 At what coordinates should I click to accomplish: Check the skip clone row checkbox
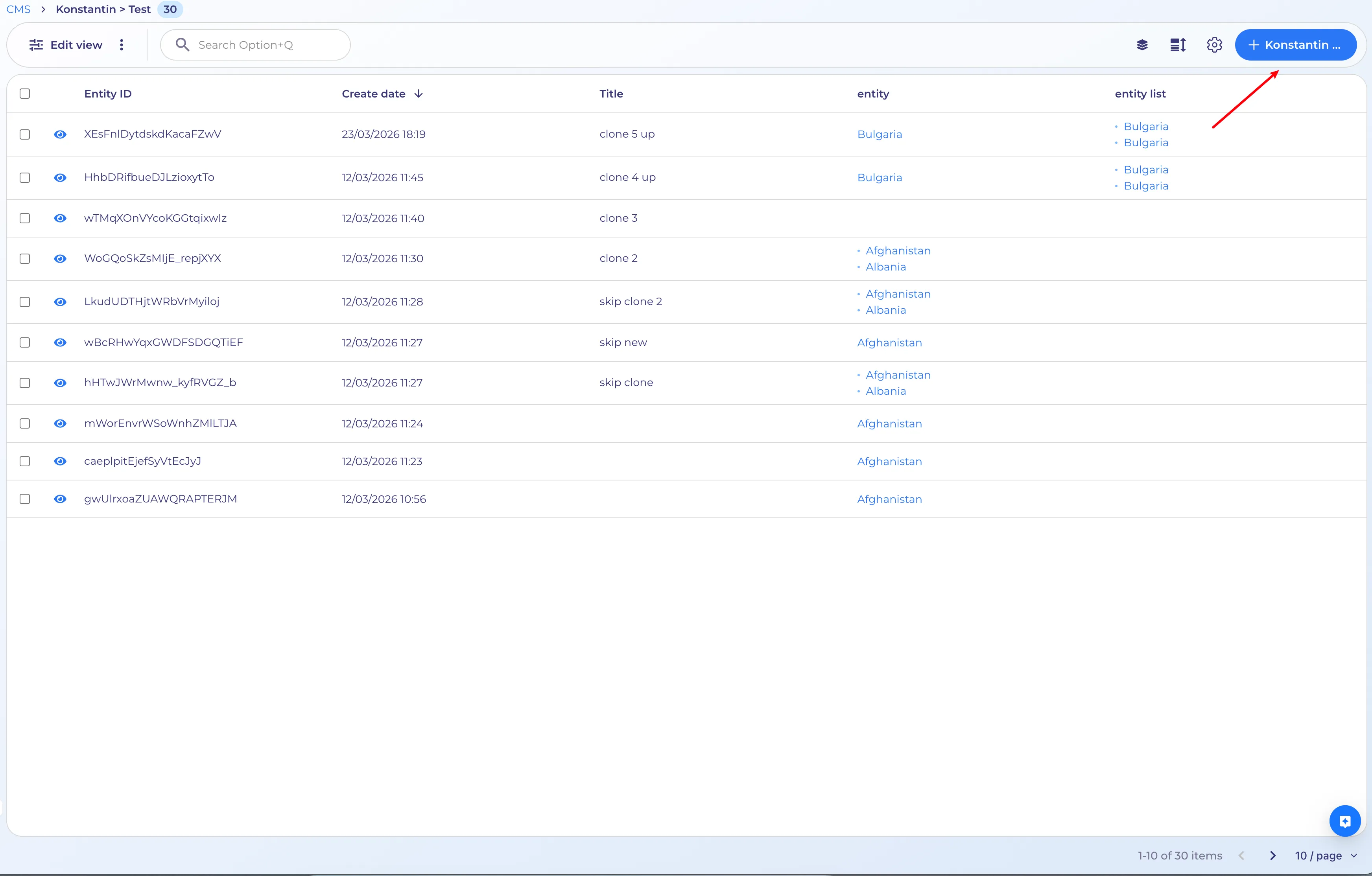point(24,383)
